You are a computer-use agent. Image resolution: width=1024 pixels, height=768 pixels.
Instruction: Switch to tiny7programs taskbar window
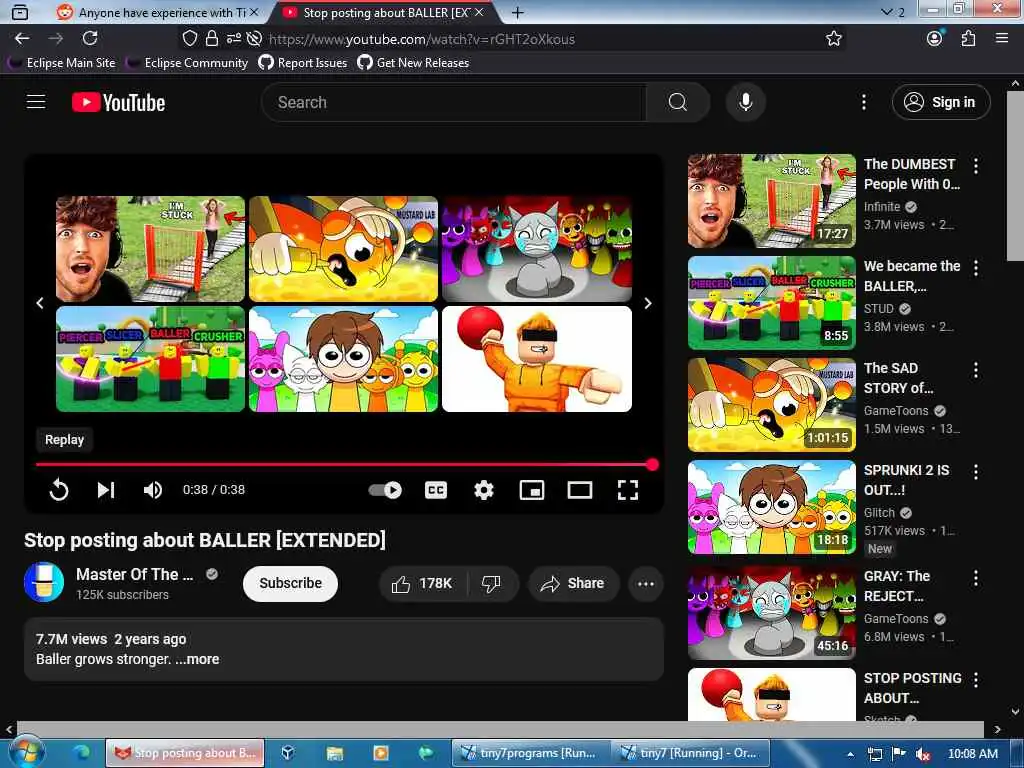click(x=530, y=753)
